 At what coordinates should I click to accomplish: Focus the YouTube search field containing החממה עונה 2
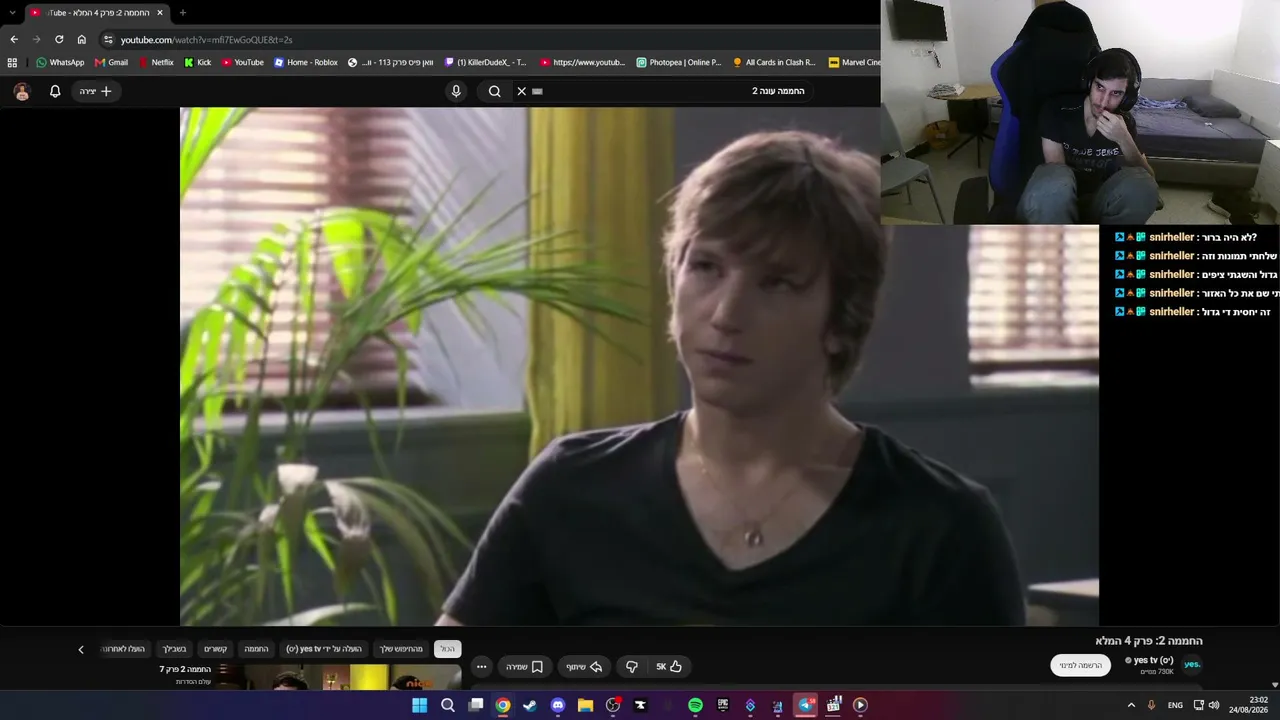(x=670, y=91)
